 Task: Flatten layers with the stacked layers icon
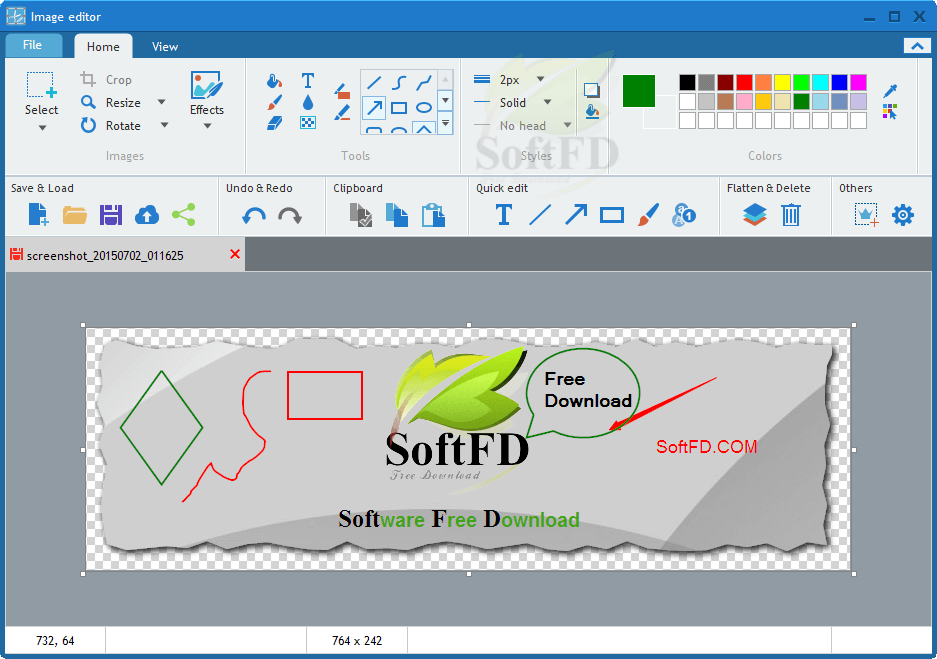tap(755, 215)
